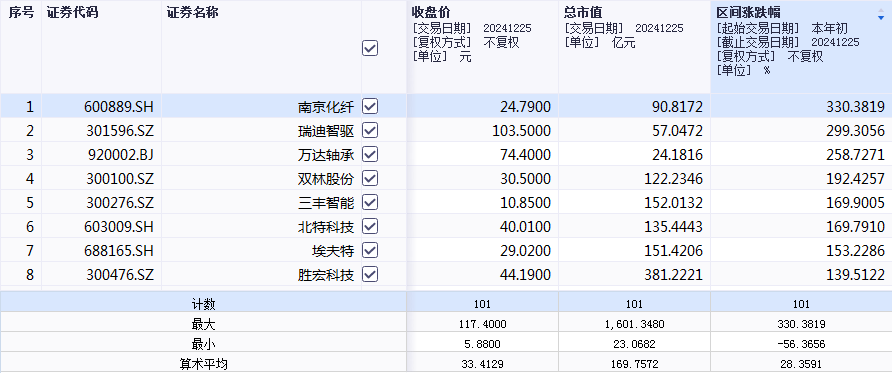Click the stock name 胜宏科技
892x373 pixels.
[326, 275]
